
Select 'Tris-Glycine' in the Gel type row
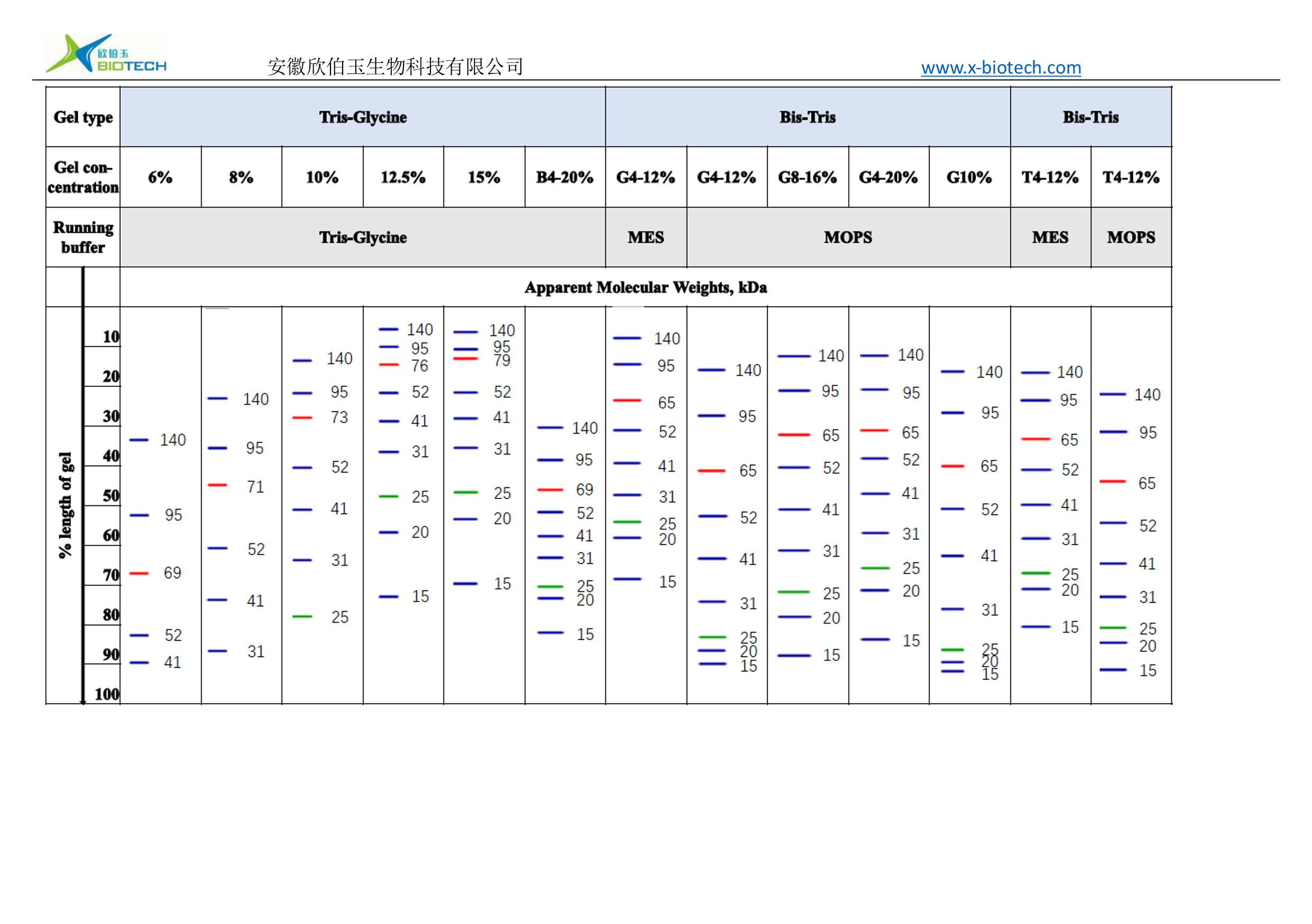(x=363, y=117)
